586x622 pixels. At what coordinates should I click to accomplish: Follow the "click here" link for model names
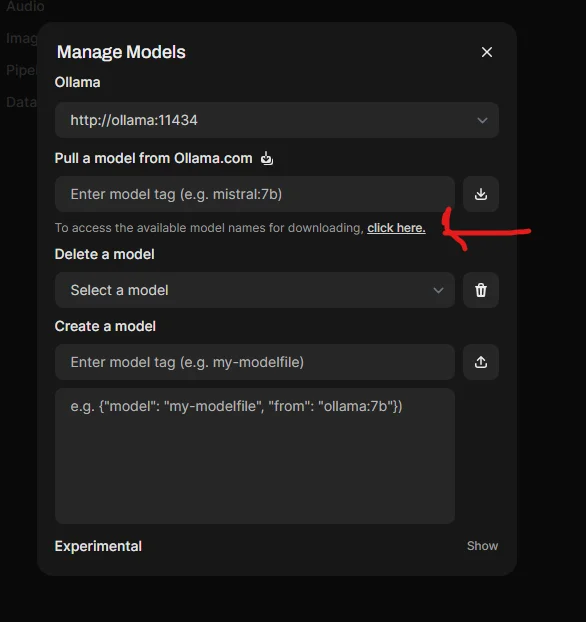pyautogui.click(x=396, y=228)
